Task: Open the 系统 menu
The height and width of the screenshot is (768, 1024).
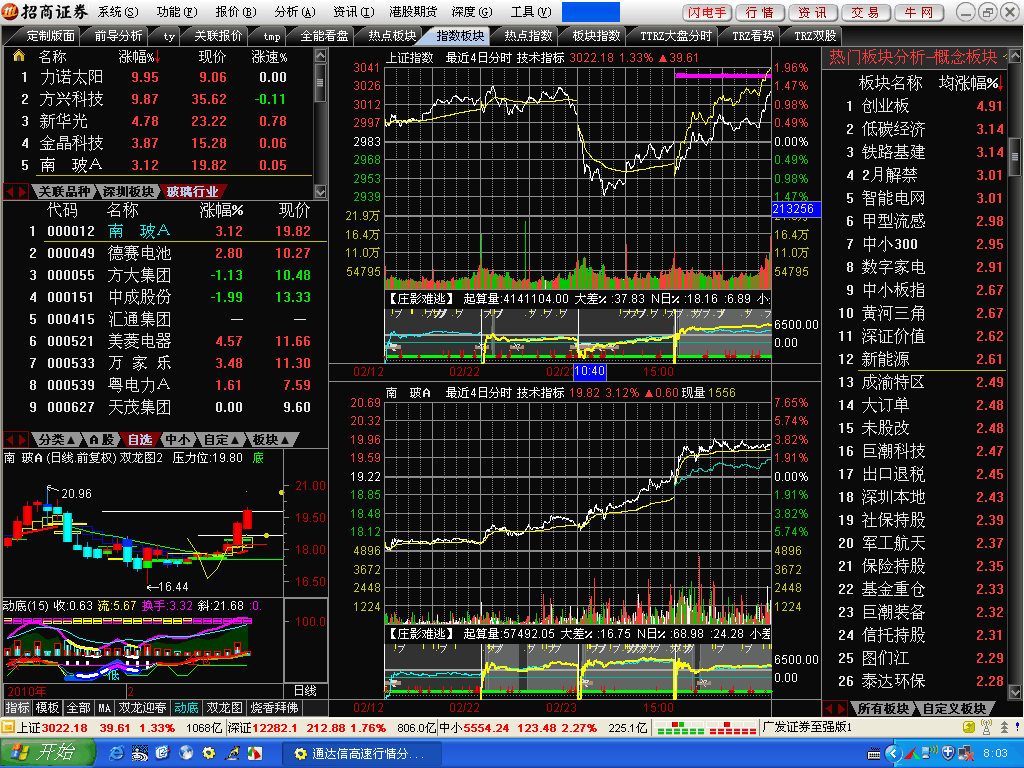Action: [118, 12]
